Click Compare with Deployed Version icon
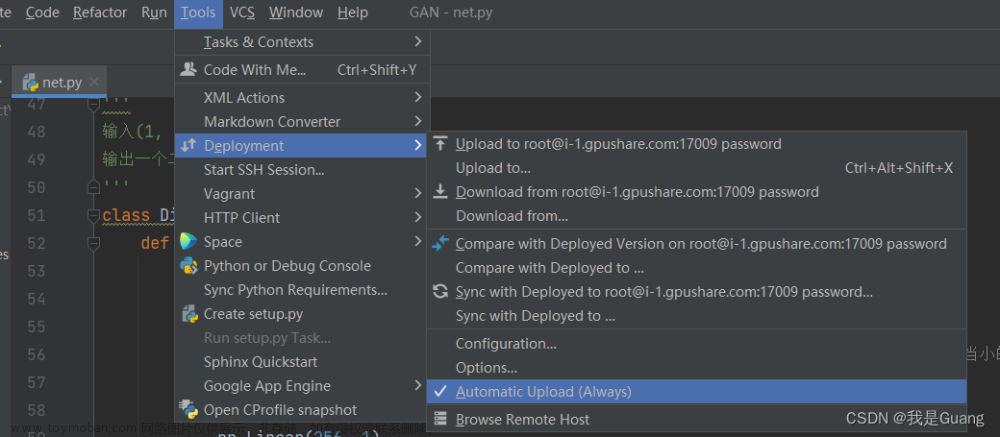Image resolution: width=1000 pixels, height=437 pixels. coord(440,243)
